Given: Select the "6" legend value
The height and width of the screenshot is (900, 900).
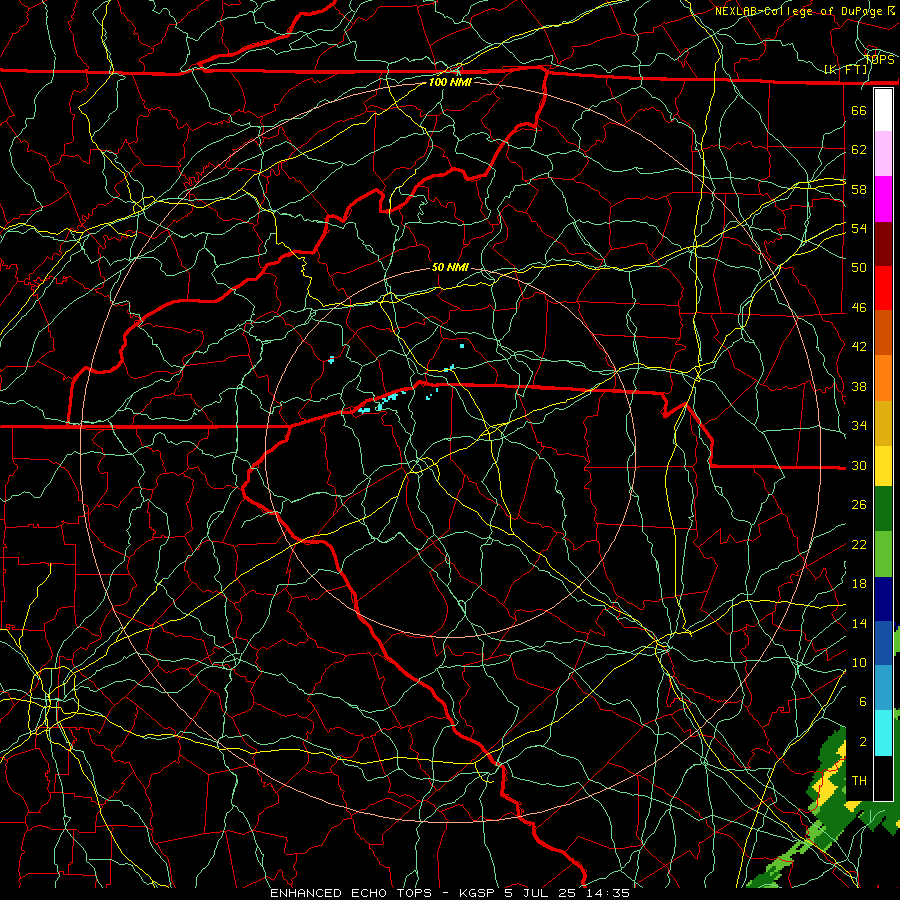Looking at the screenshot, I should coord(862,701).
